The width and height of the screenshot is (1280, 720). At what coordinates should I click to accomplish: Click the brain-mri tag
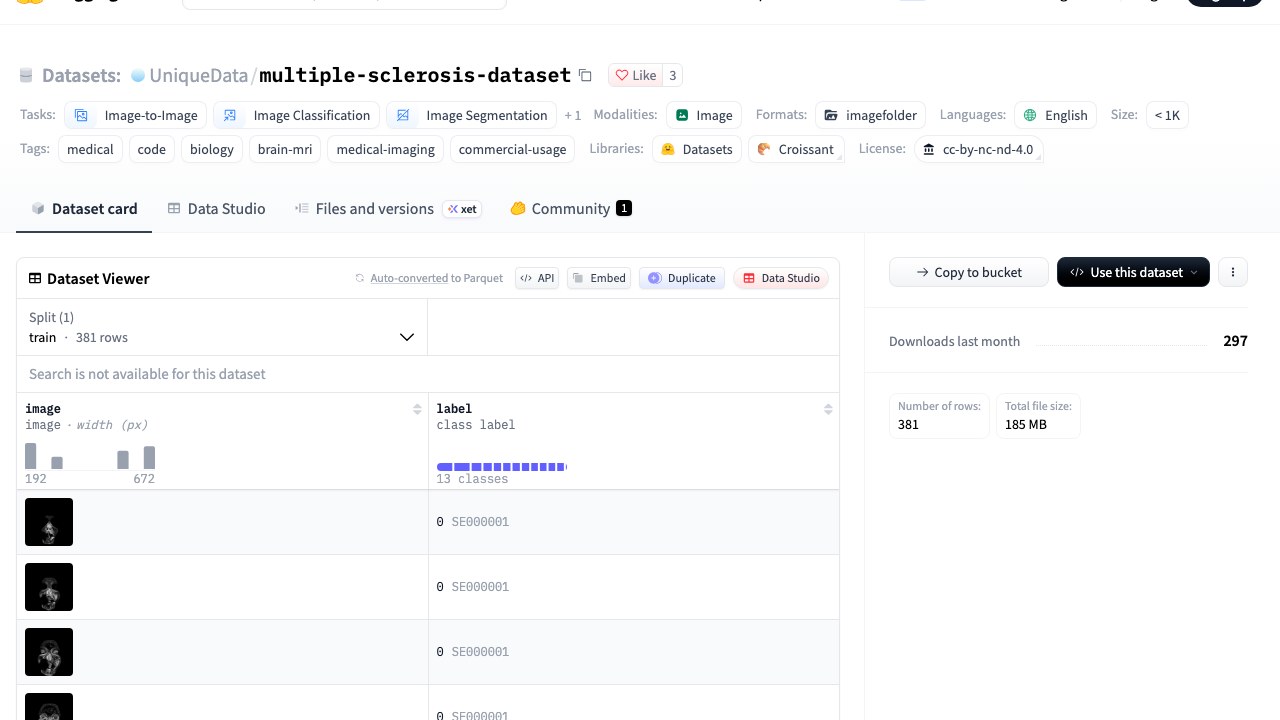(285, 149)
